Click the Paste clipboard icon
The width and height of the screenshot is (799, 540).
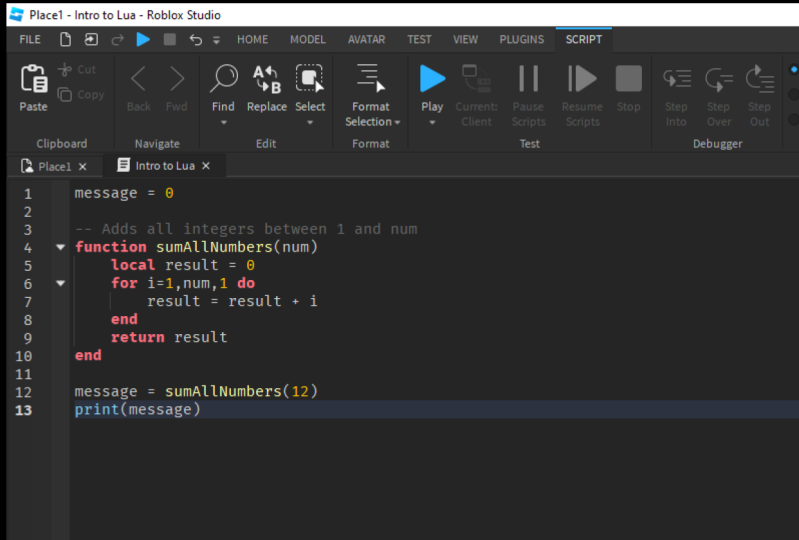(x=33, y=80)
